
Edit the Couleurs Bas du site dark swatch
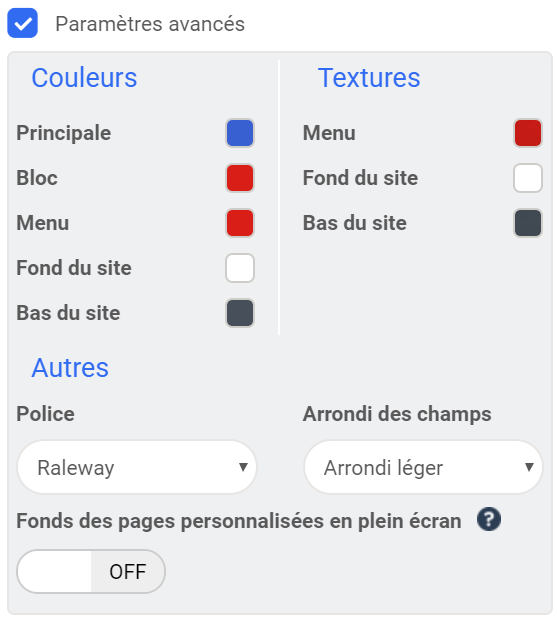tap(240, 313)
